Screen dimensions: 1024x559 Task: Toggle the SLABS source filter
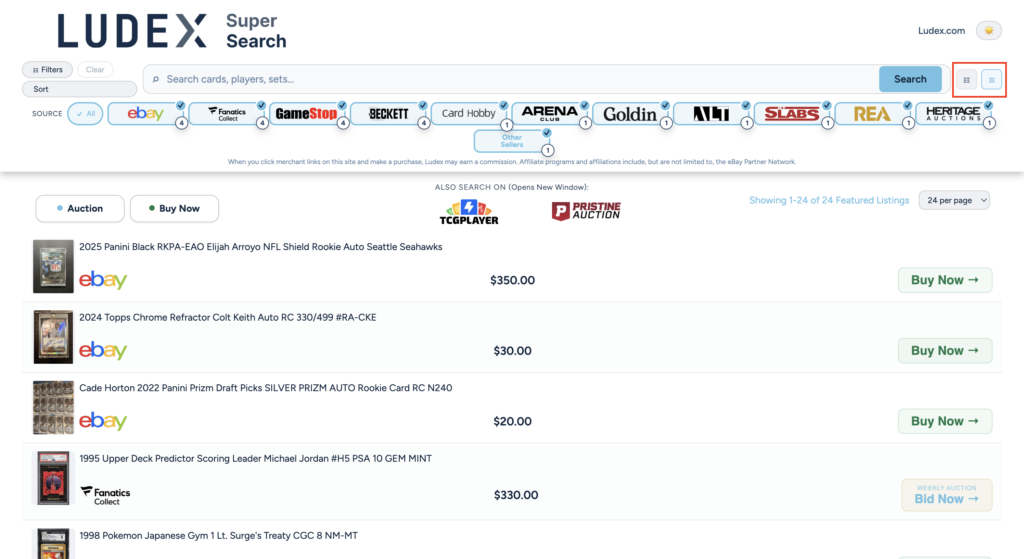tap(792, 114)
